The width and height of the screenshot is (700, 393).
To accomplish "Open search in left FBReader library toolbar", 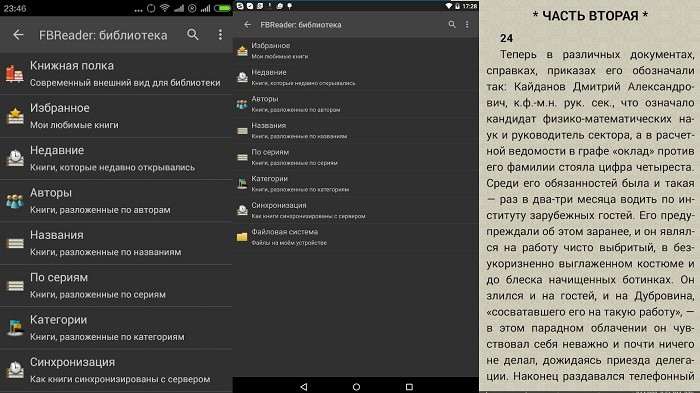I will pyautogui.click(x=193, y=34).
